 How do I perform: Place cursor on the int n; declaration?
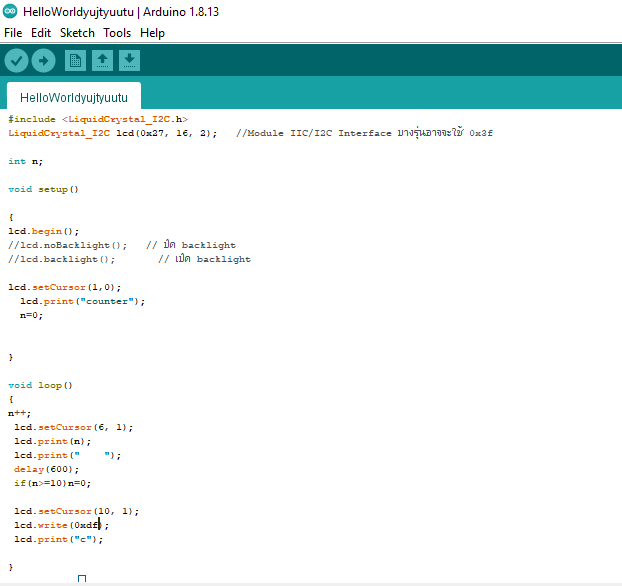(x=25, y=161)
